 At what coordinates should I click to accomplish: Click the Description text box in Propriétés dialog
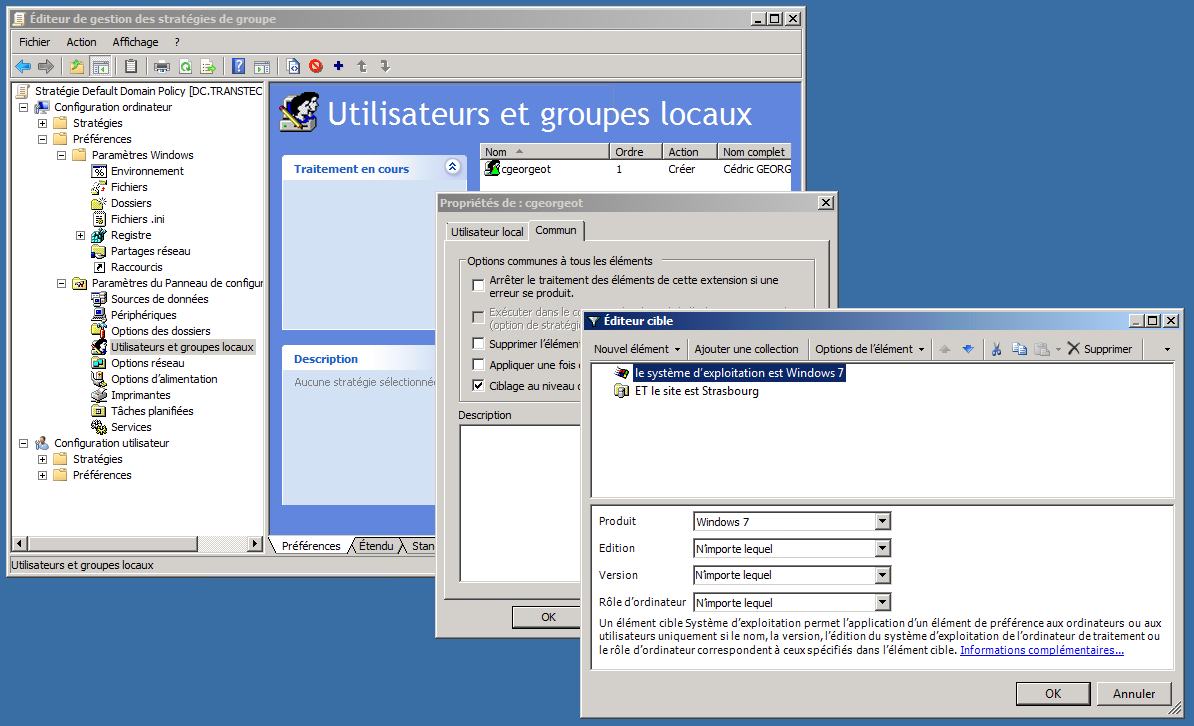tap(521, 504)
